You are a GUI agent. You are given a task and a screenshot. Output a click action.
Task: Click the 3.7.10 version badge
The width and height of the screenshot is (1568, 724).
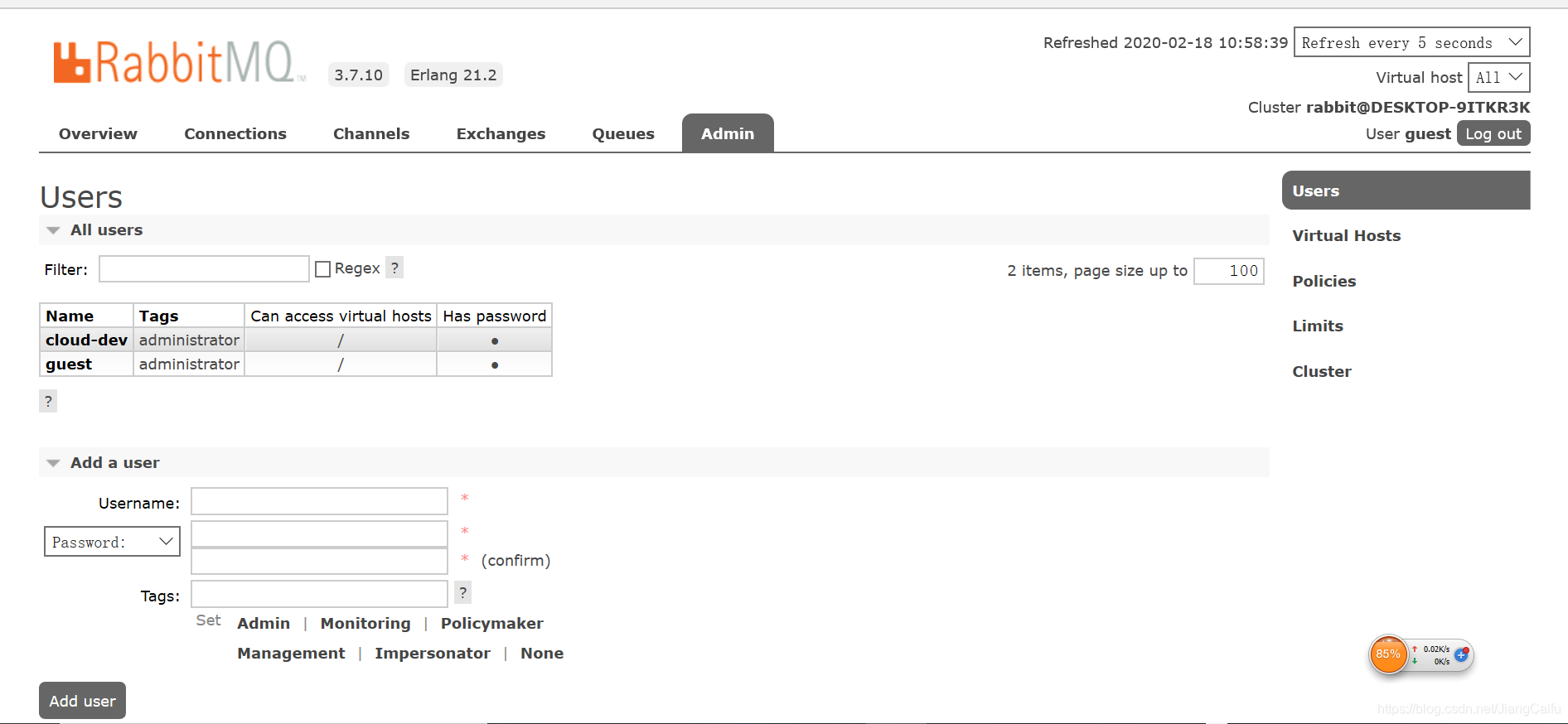[358, 75]
